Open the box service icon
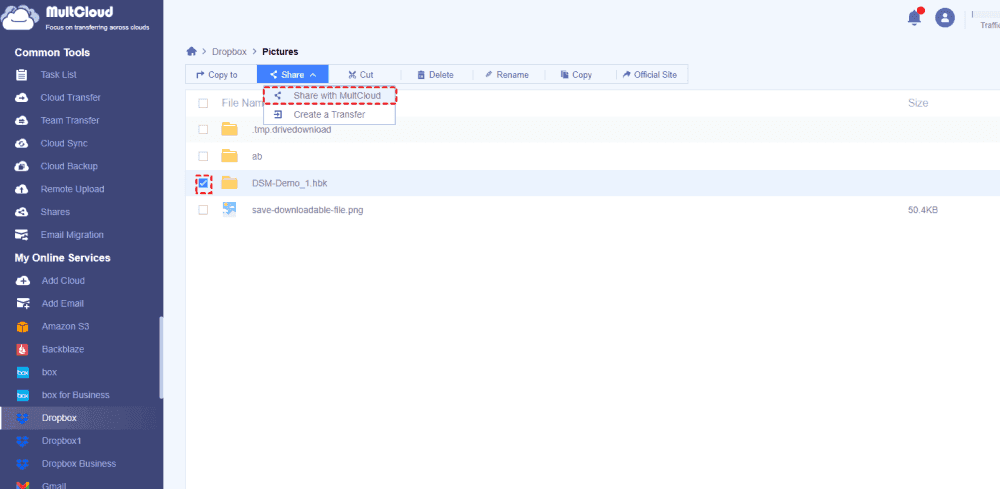This screenshot has width=1000, height=489. [22, 372]
